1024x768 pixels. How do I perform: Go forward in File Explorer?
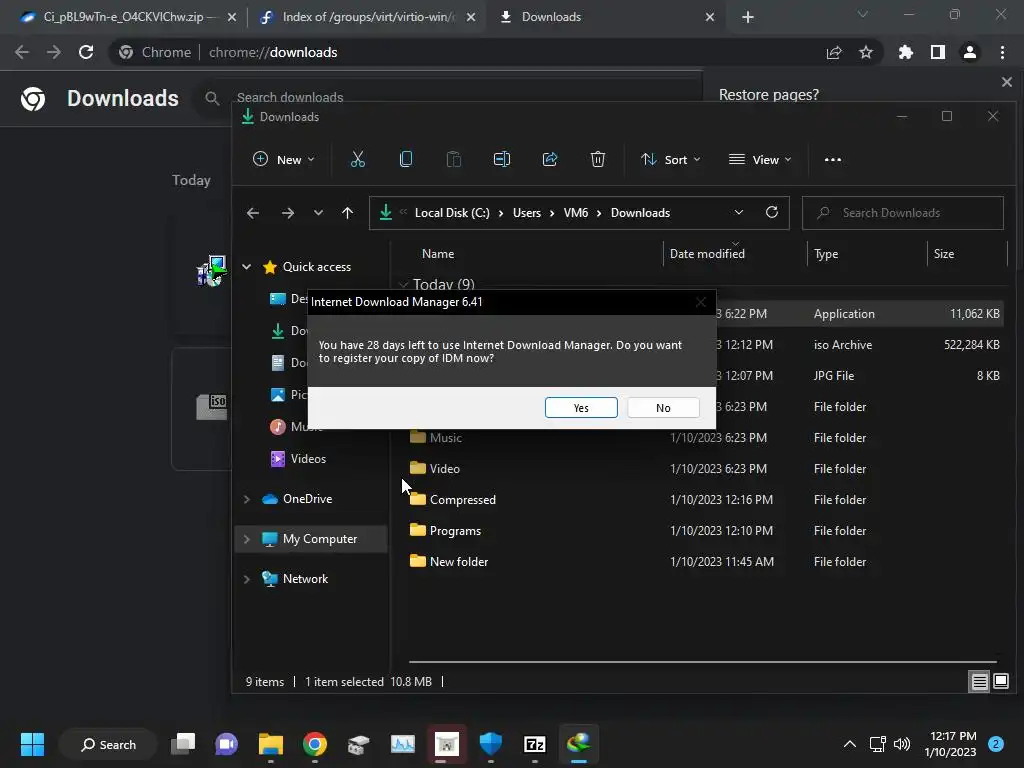287,213
